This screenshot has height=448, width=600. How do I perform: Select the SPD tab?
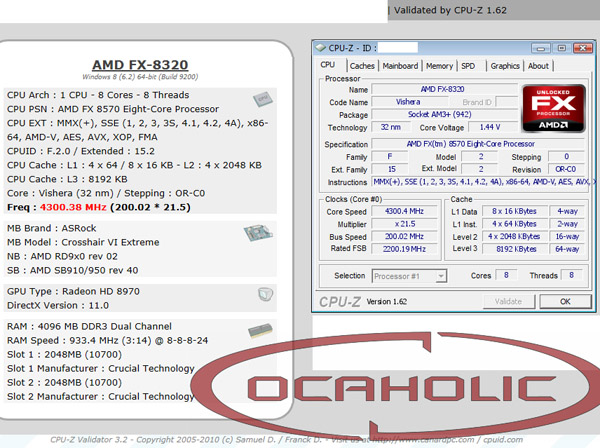tap(468, 66)
